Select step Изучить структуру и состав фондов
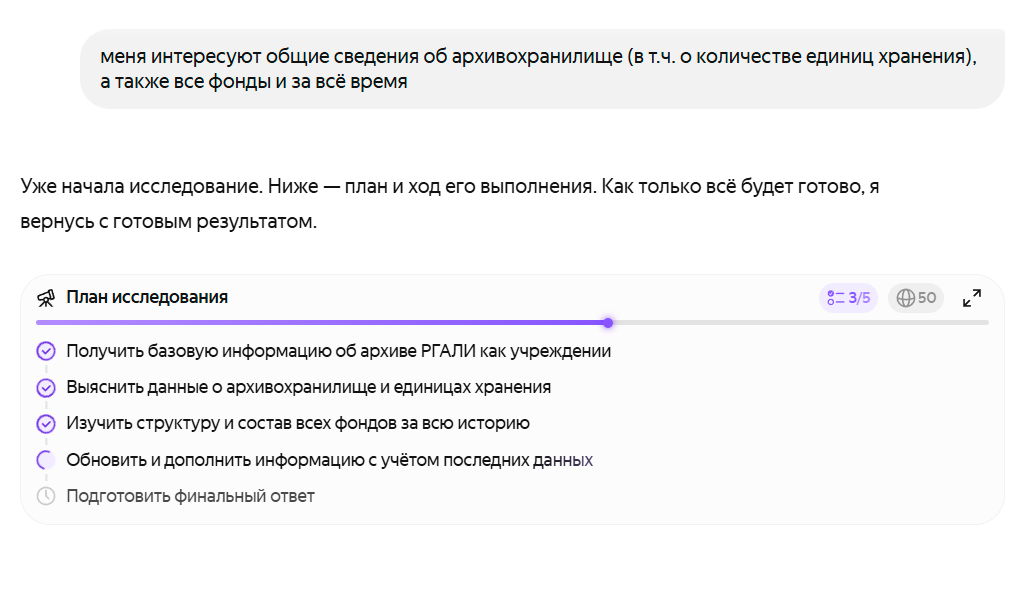 (x=297, y=424)
